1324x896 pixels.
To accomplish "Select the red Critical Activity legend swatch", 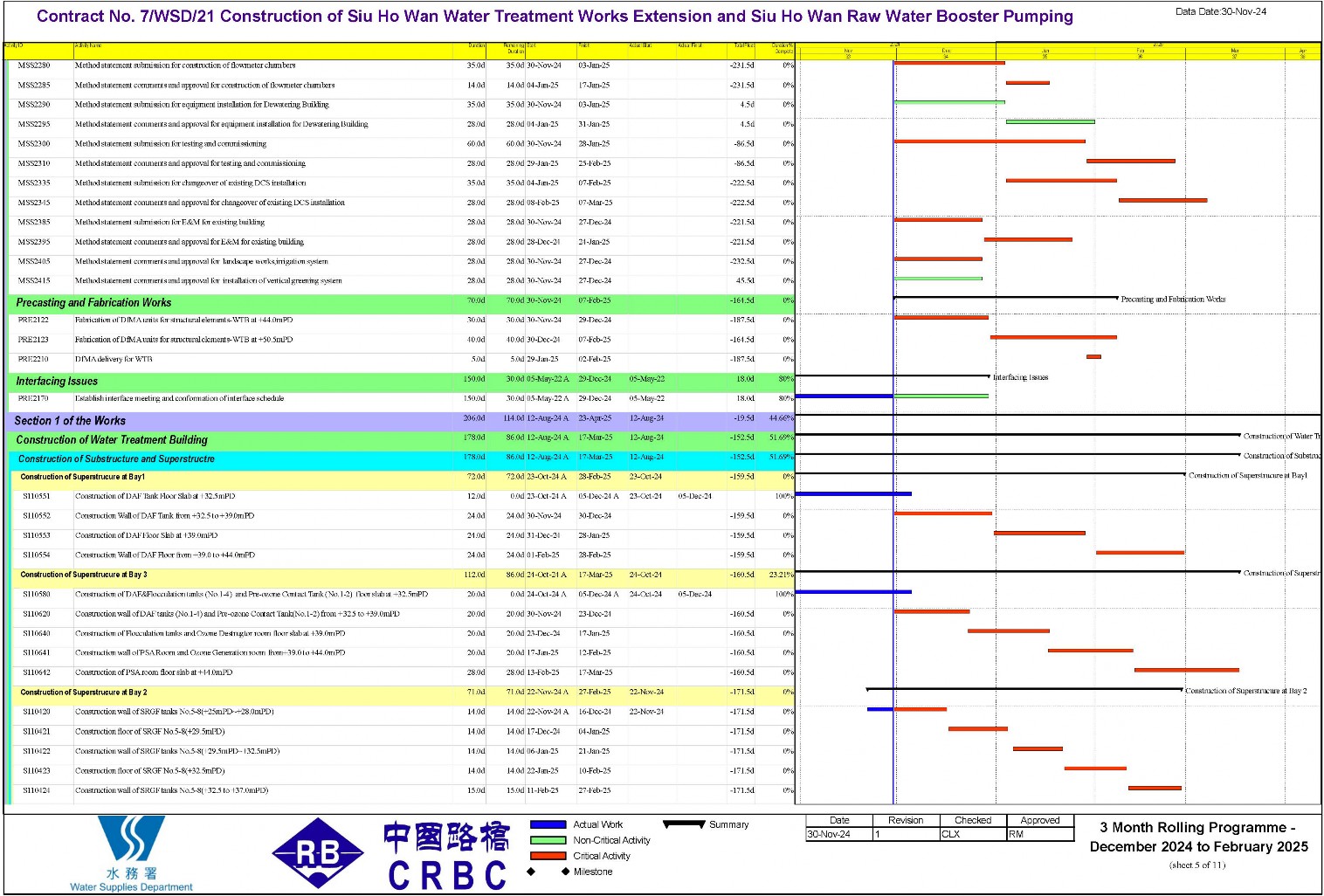I will [x=548, y=856].
